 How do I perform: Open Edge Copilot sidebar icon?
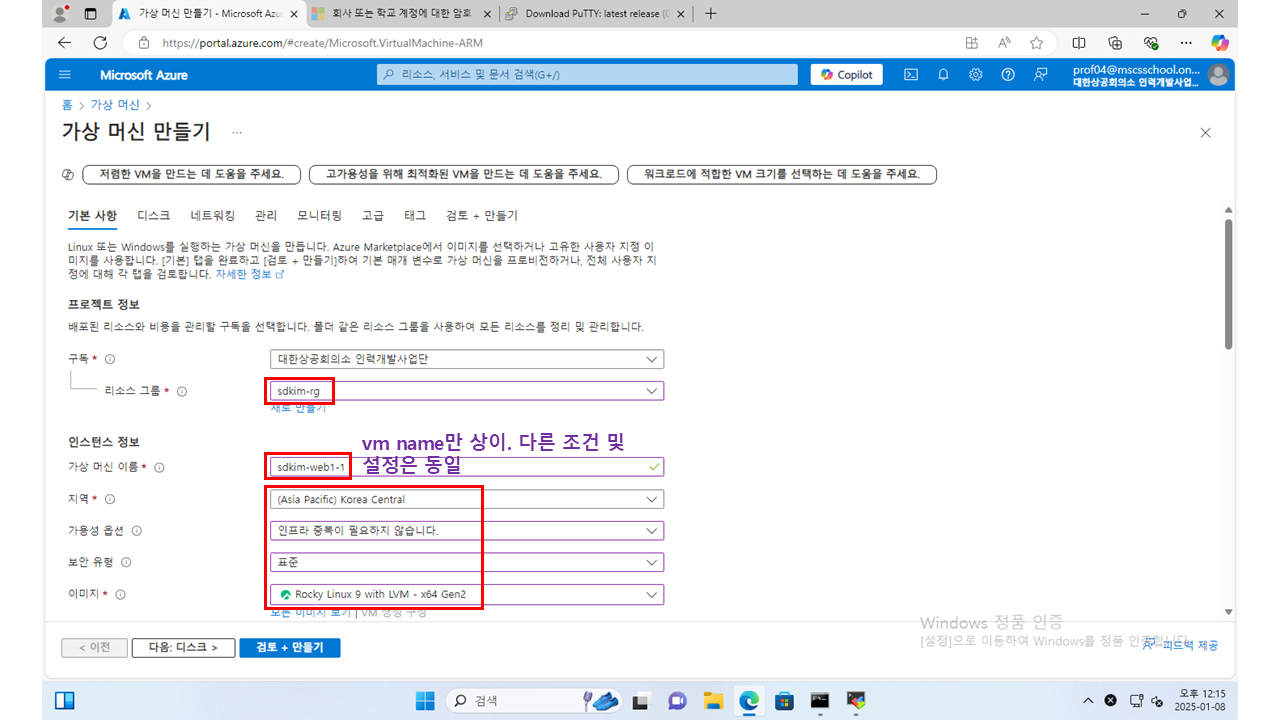pyautogui.click(x=1219, y=43)
